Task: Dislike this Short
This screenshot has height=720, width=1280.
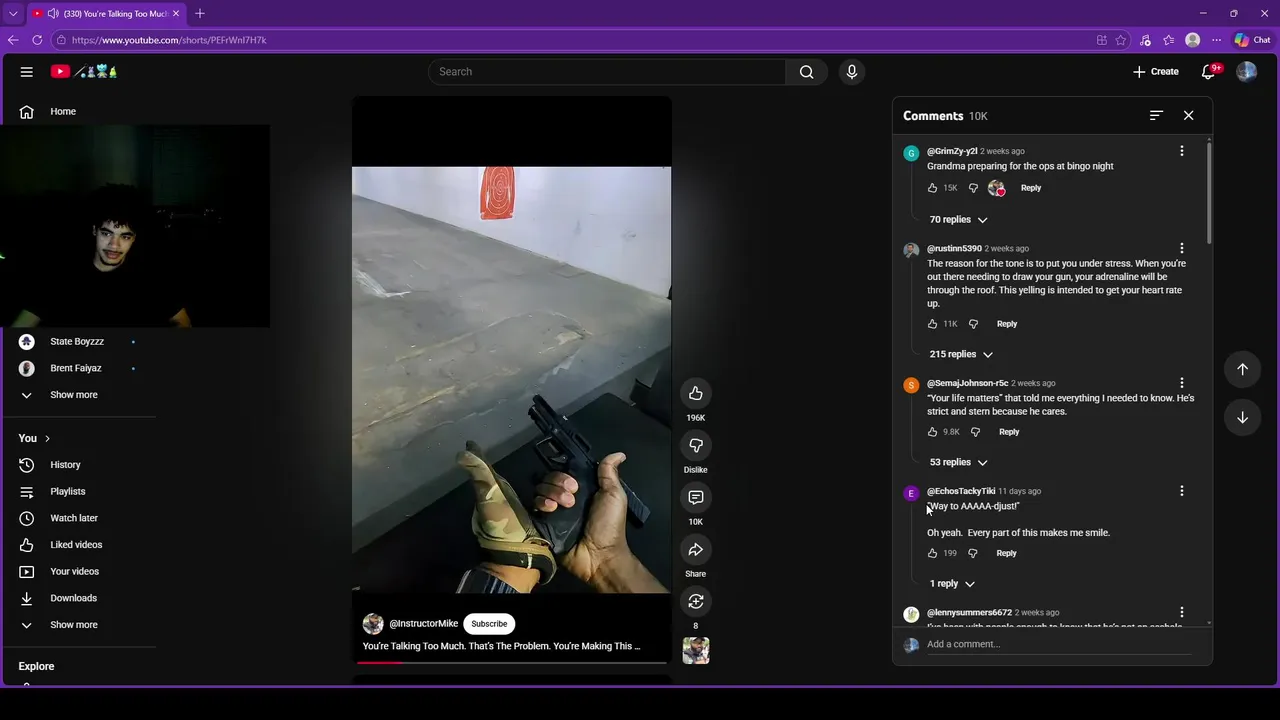Action: [696, 446]
